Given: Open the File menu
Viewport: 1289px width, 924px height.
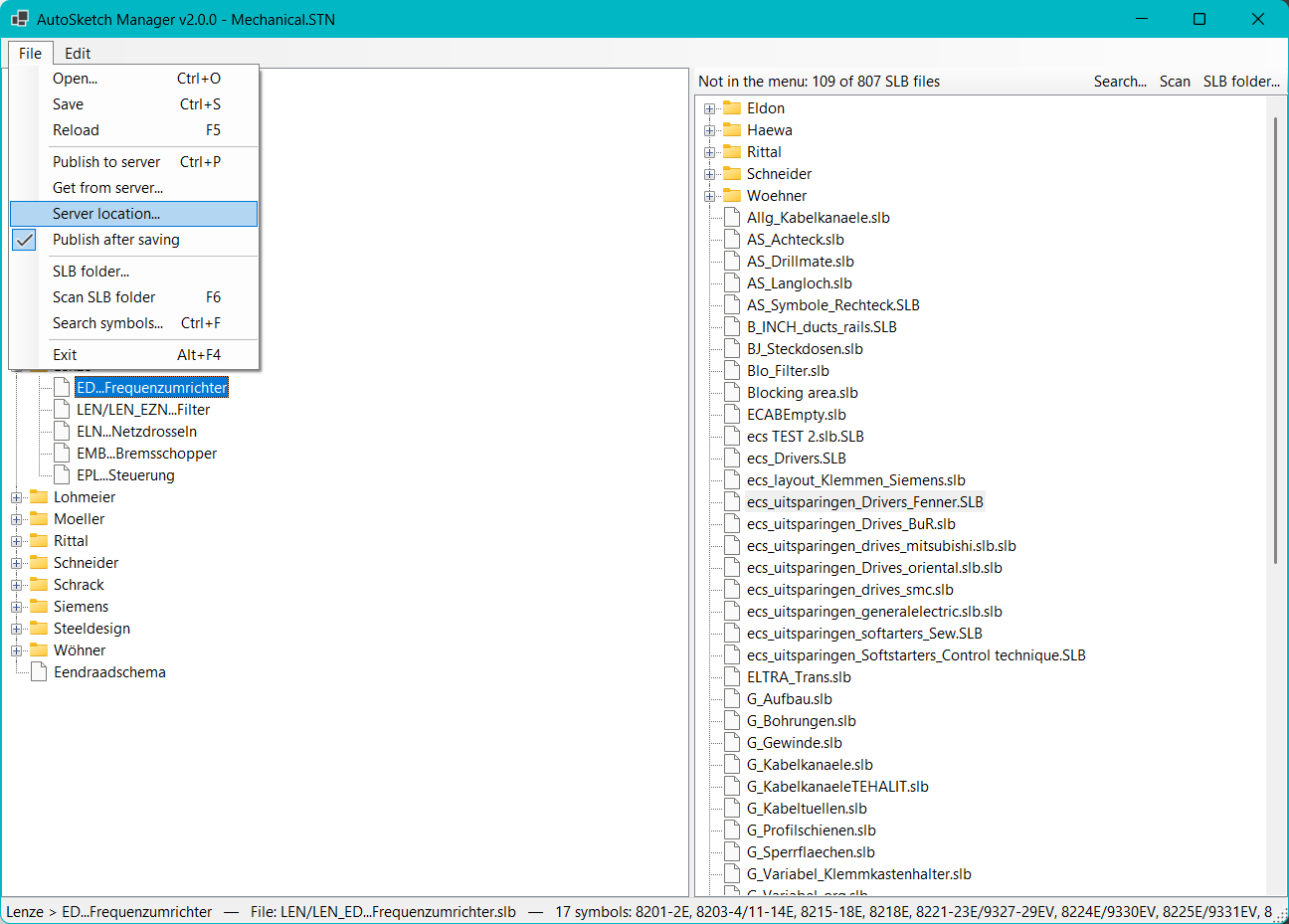Looking at the screenshot, I should 30,54.
